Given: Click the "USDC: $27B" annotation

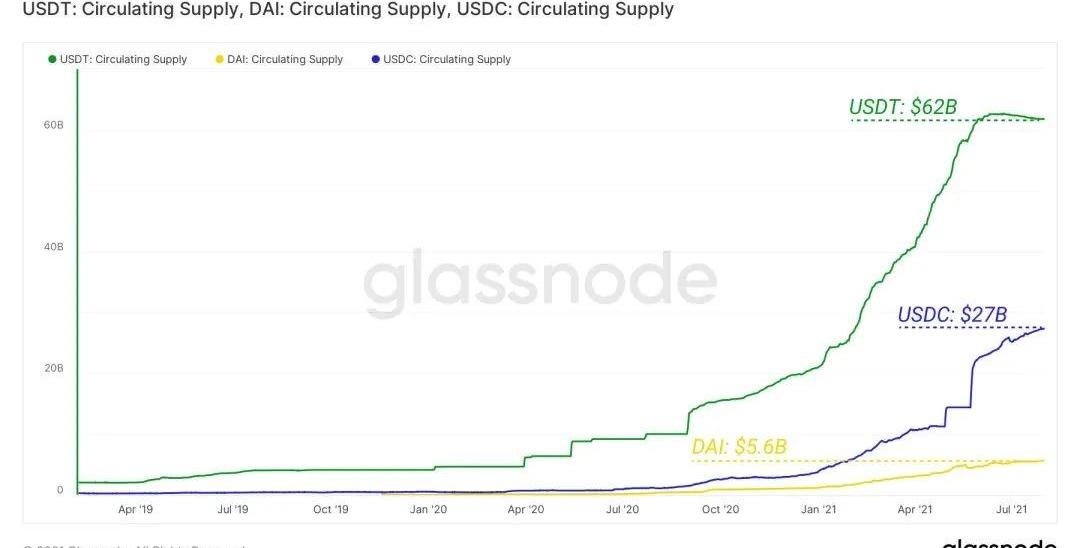Looking at the screenshot, I should [x=952, y=315].
